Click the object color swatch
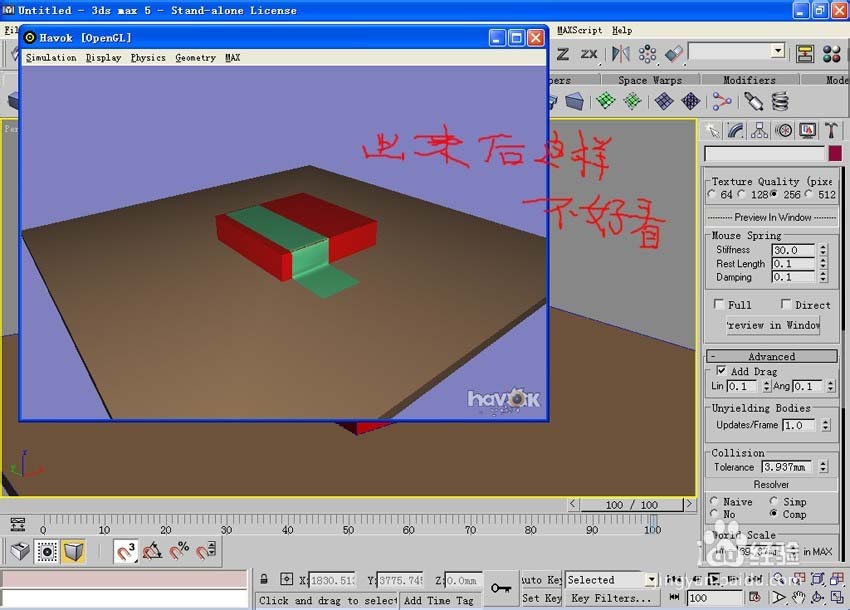 835,153
